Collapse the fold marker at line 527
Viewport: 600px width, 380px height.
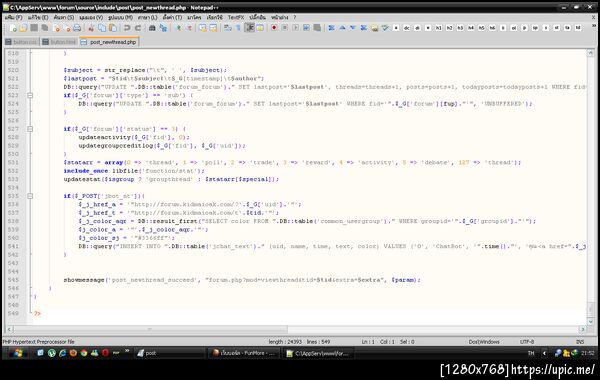pos(30,129)
